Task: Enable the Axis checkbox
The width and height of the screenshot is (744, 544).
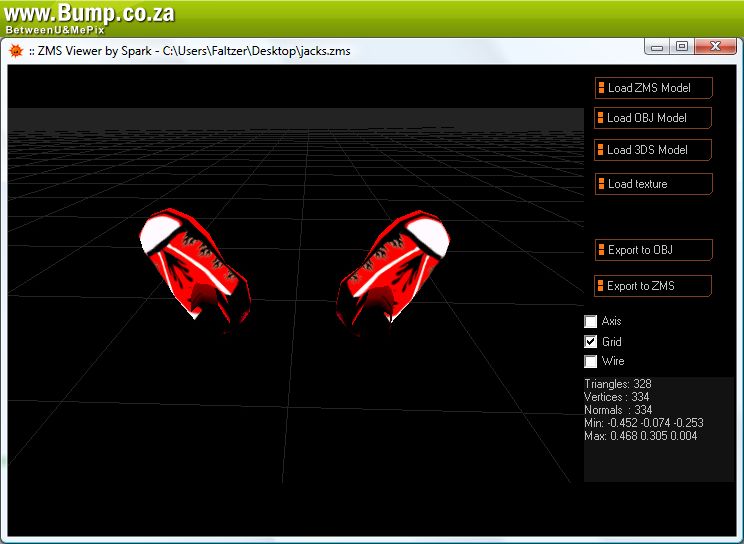Action: tap(591, 321)
